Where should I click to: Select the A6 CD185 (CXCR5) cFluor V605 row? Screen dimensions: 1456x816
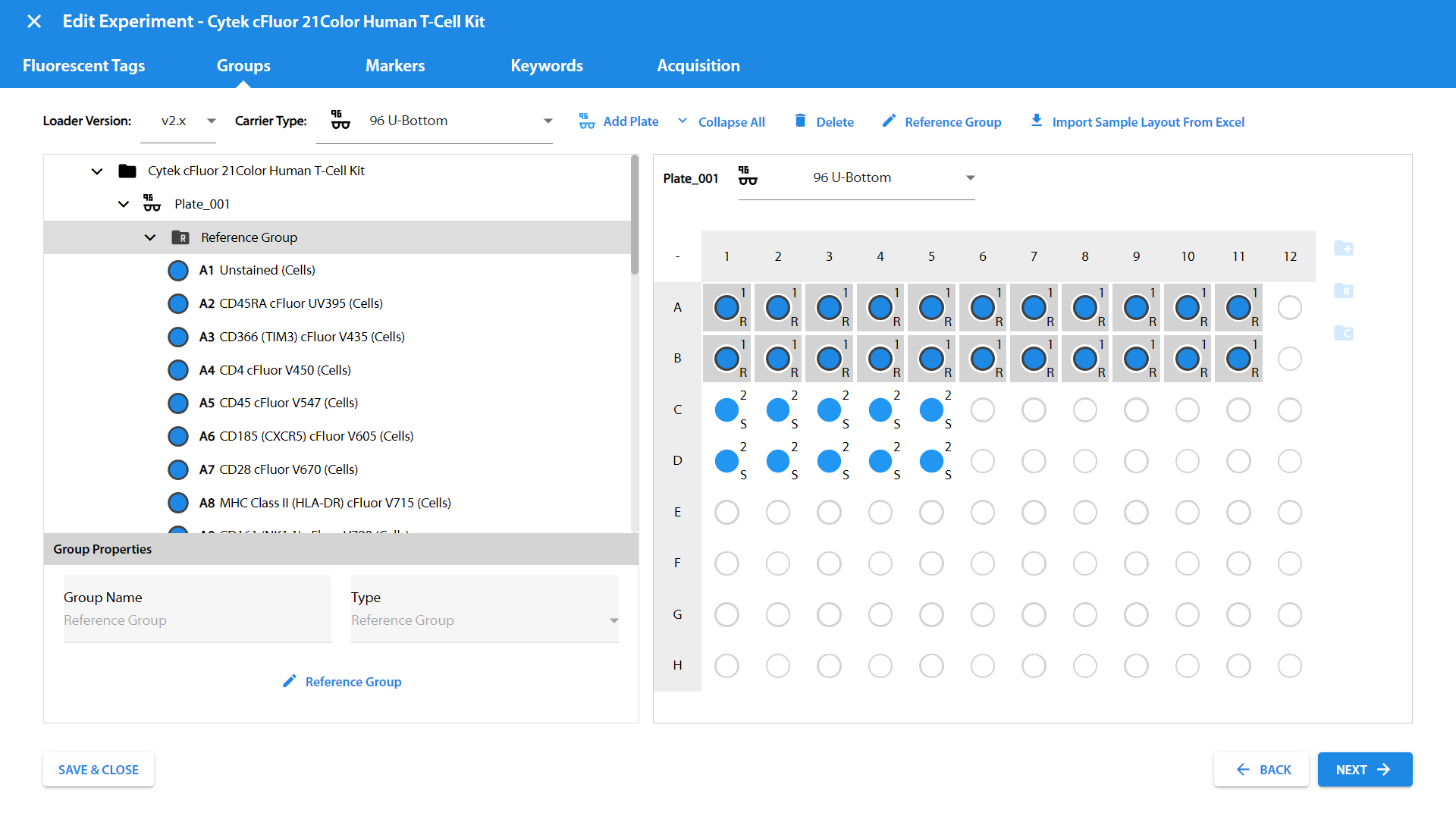337,437
